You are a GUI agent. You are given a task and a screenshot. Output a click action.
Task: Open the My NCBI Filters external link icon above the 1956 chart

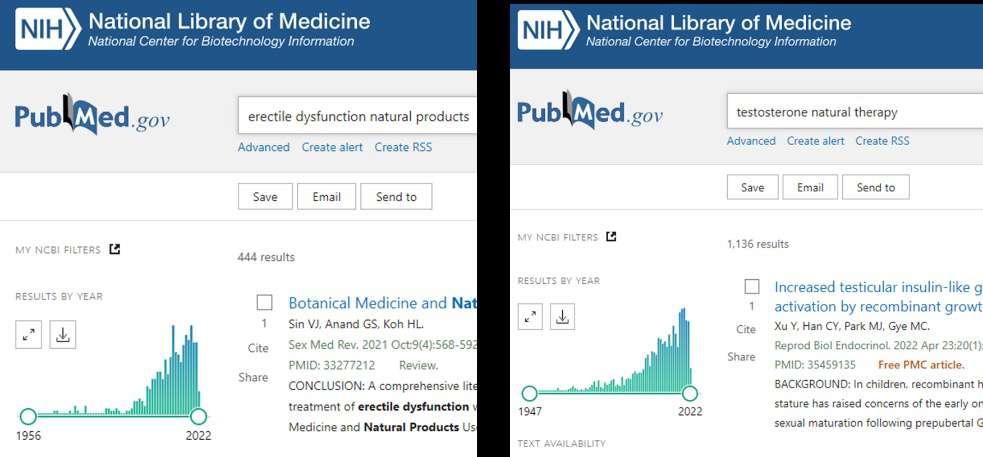115,249
